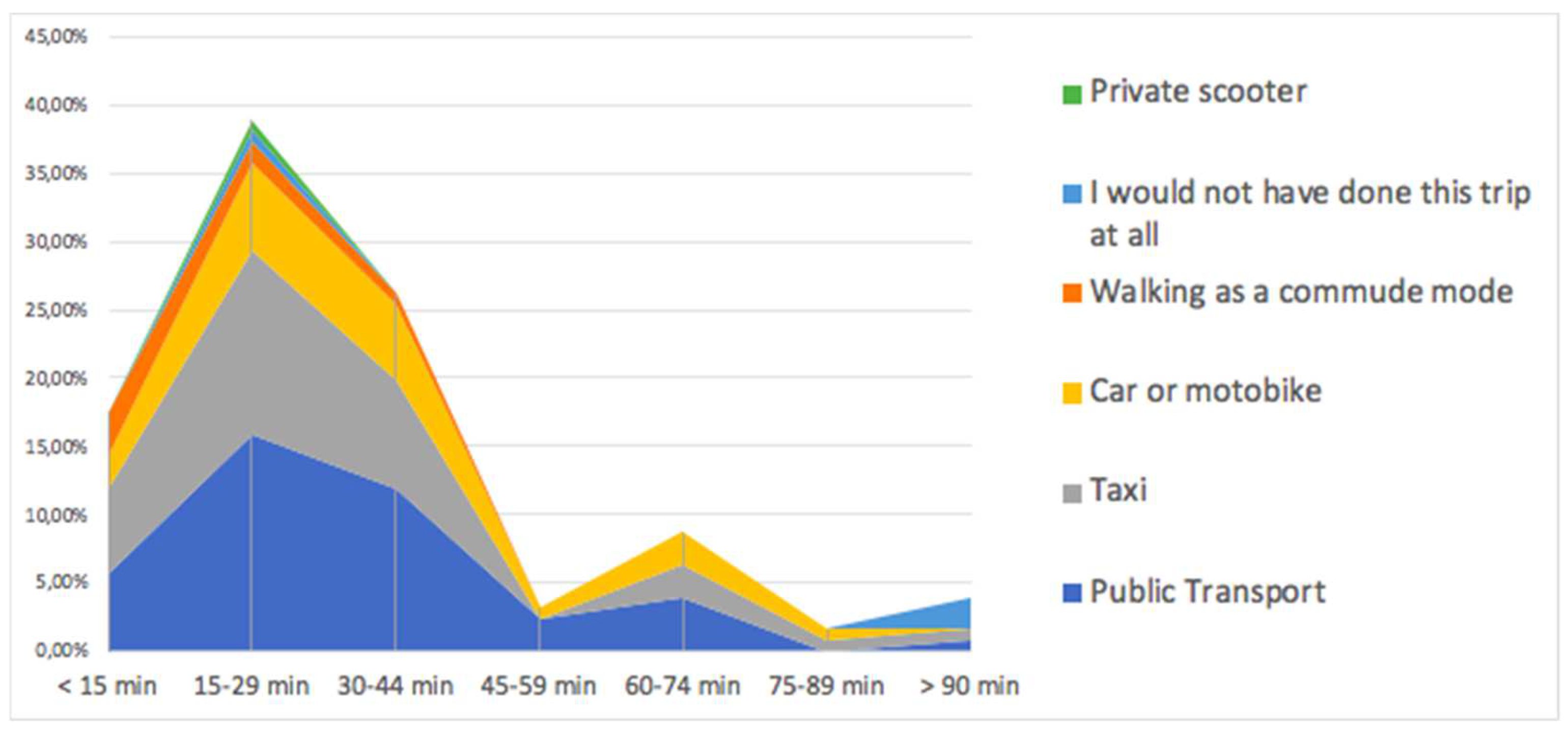Click the '30-44 min' axis label
1568x732 pixels.
(396, 686)
